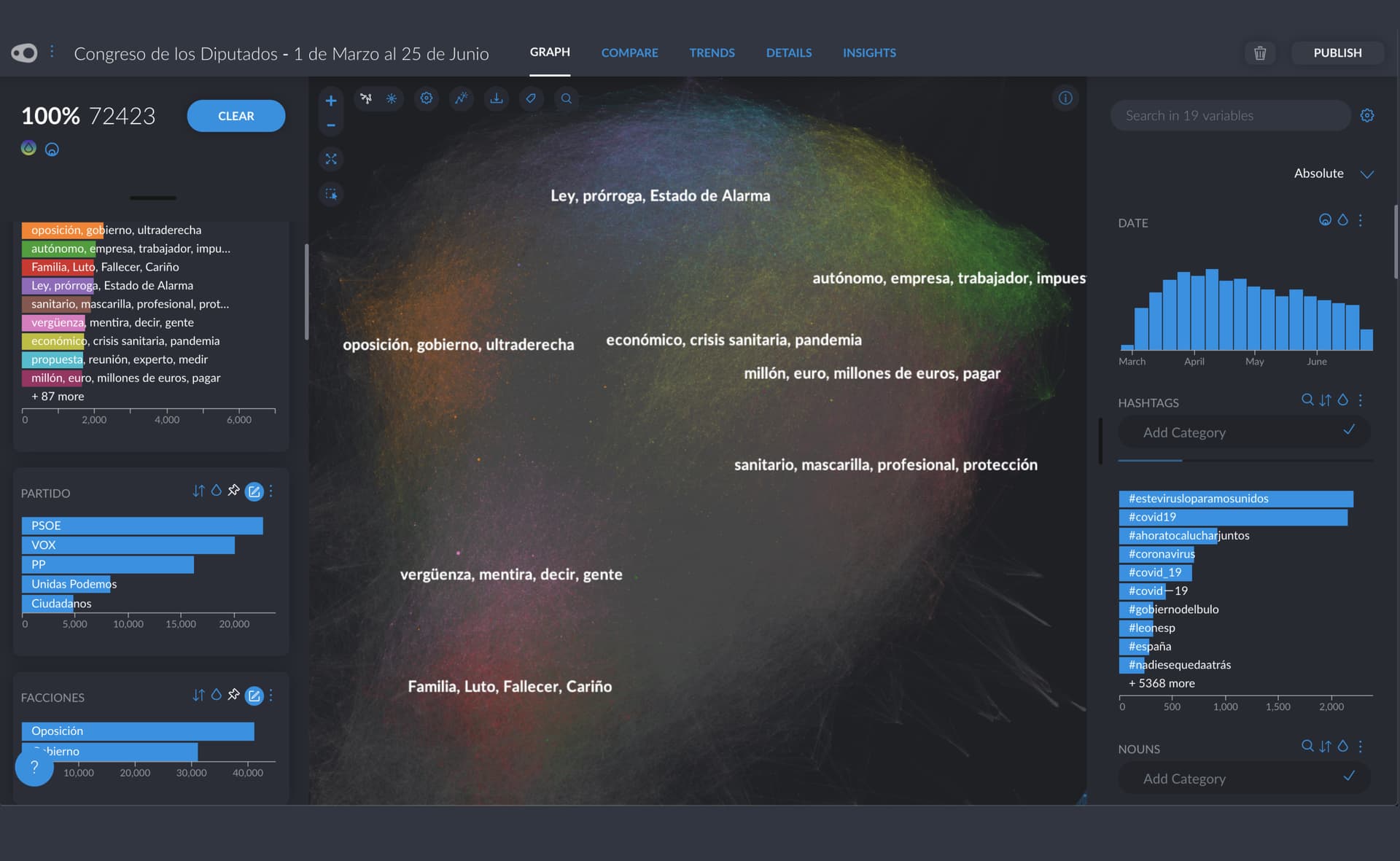1400x861 pixels.
Task: Click the tag labels icon in graph toolbar
Action: 532,98
